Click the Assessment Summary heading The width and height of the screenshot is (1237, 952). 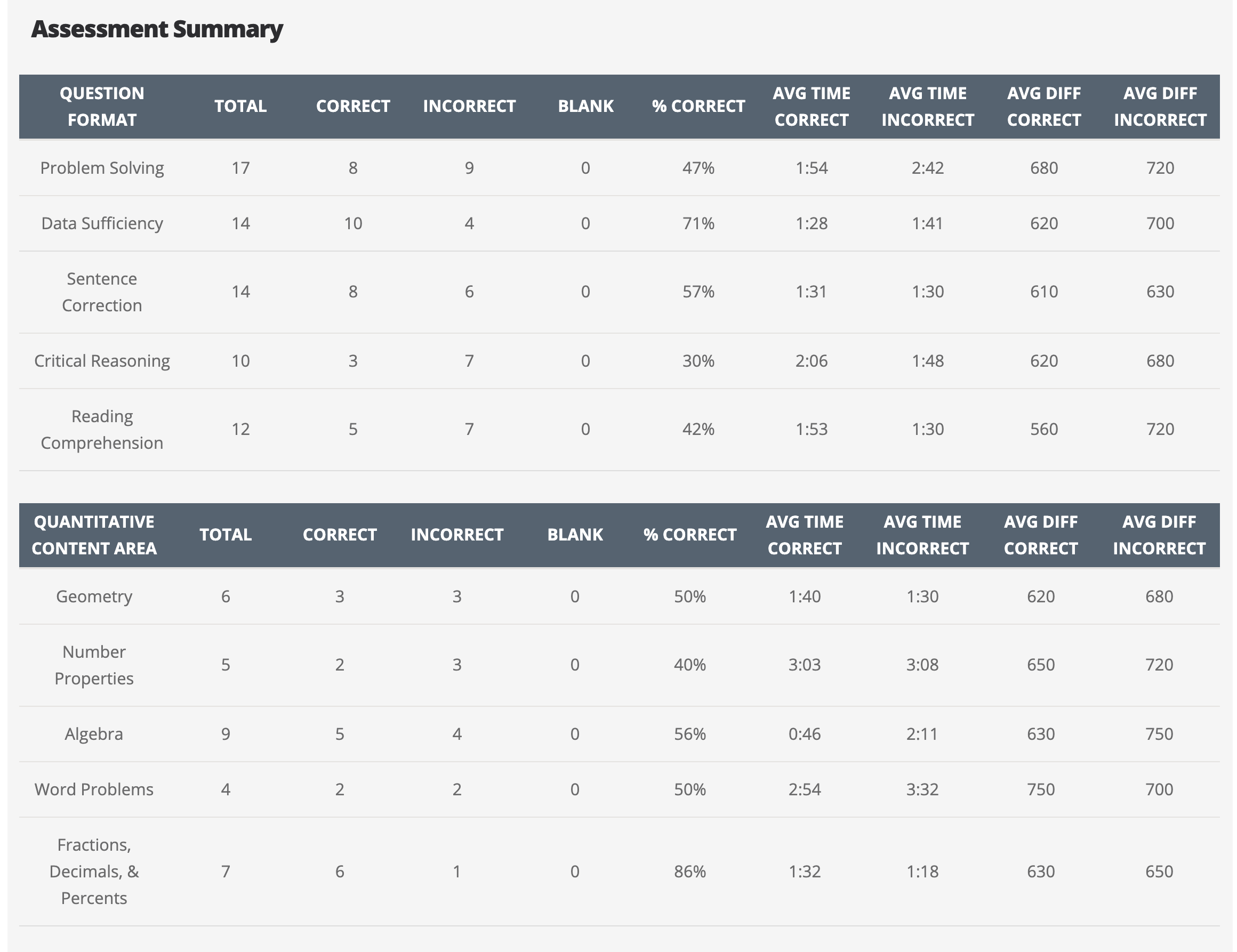click(157, 29)
